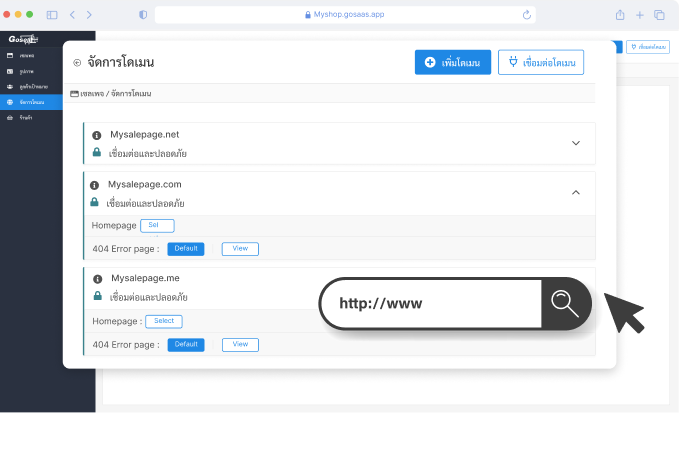Collapse the Mysalepage.com domain row
This screenshot has width=688, height=462.
[x=576, y=193]
